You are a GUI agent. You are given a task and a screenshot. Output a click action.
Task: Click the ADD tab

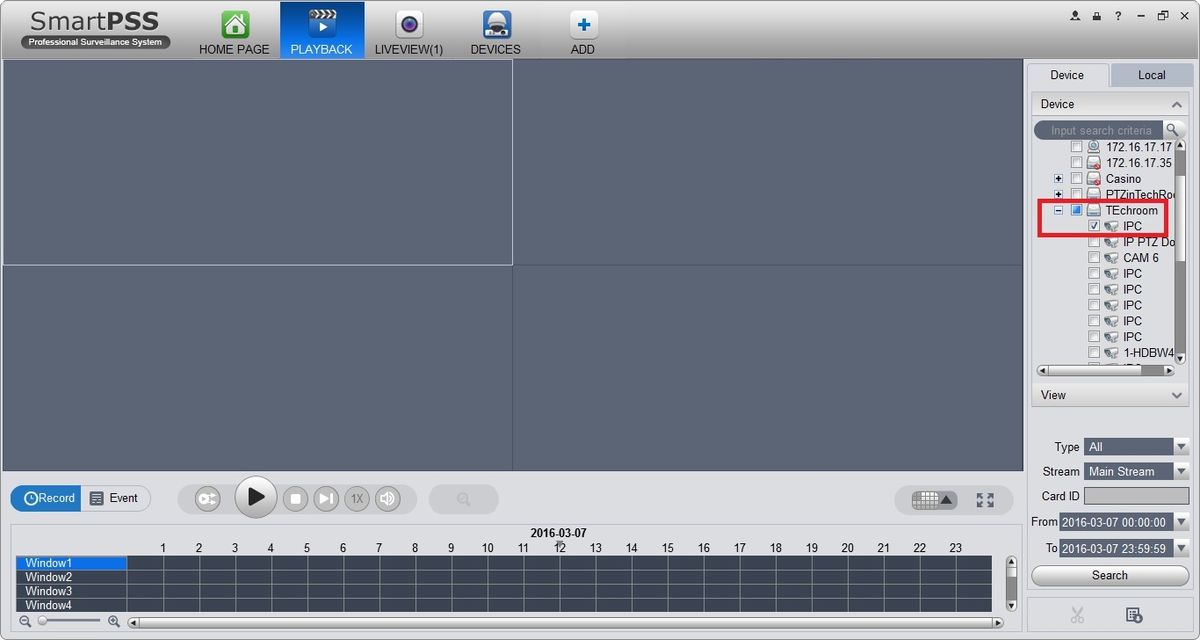click(x=583, y=31)
